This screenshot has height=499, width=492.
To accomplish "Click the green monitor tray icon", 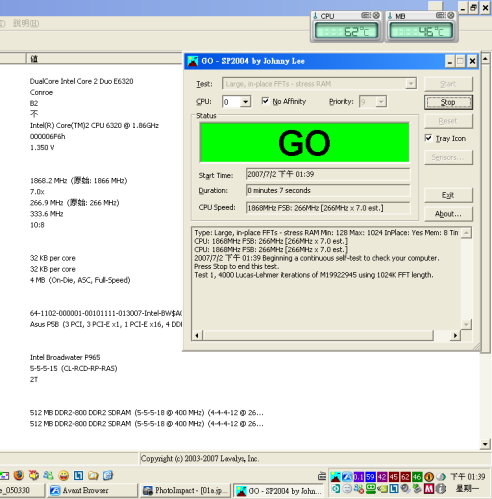I will [x=371, y=489].
